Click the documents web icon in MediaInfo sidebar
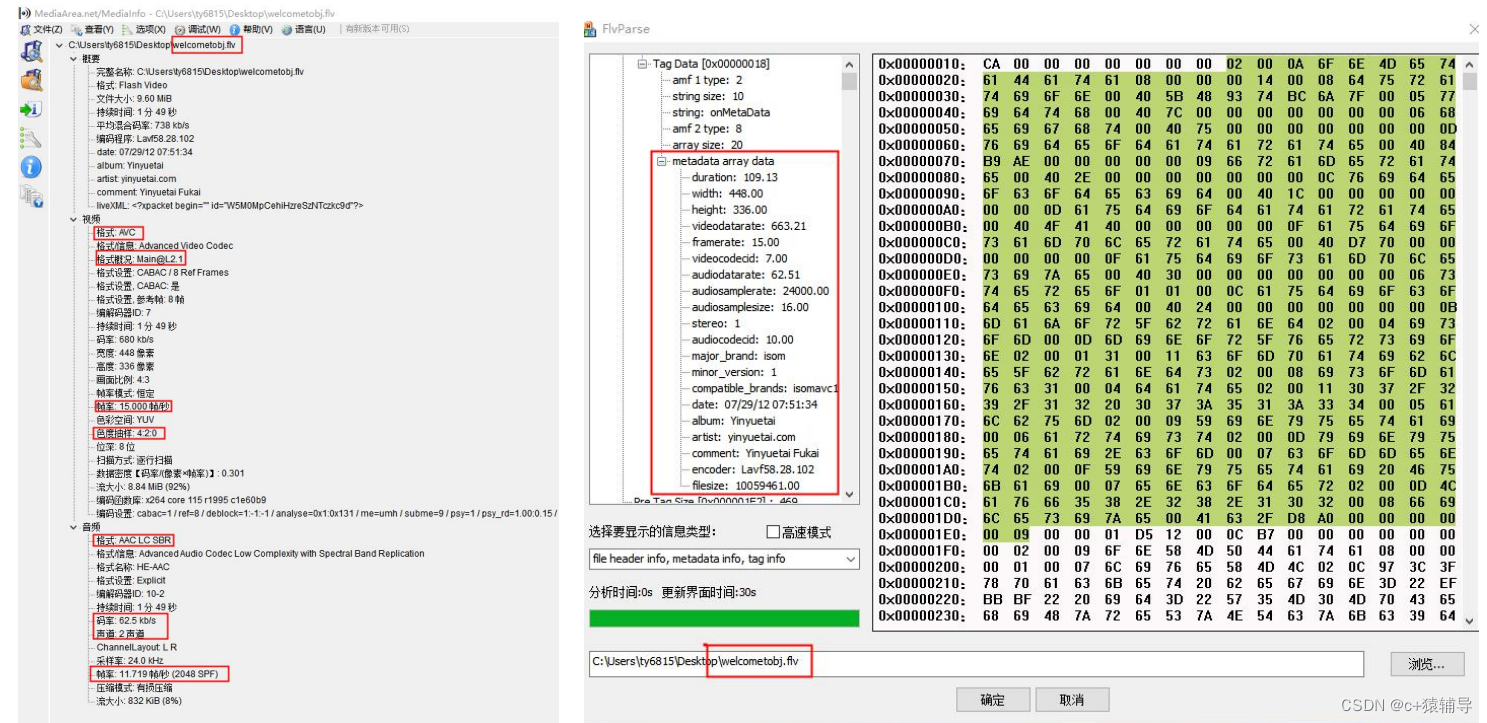Image resolution: width=1487 pixels, height=723 pixels. pyautogui.click(x=32, y=196)
